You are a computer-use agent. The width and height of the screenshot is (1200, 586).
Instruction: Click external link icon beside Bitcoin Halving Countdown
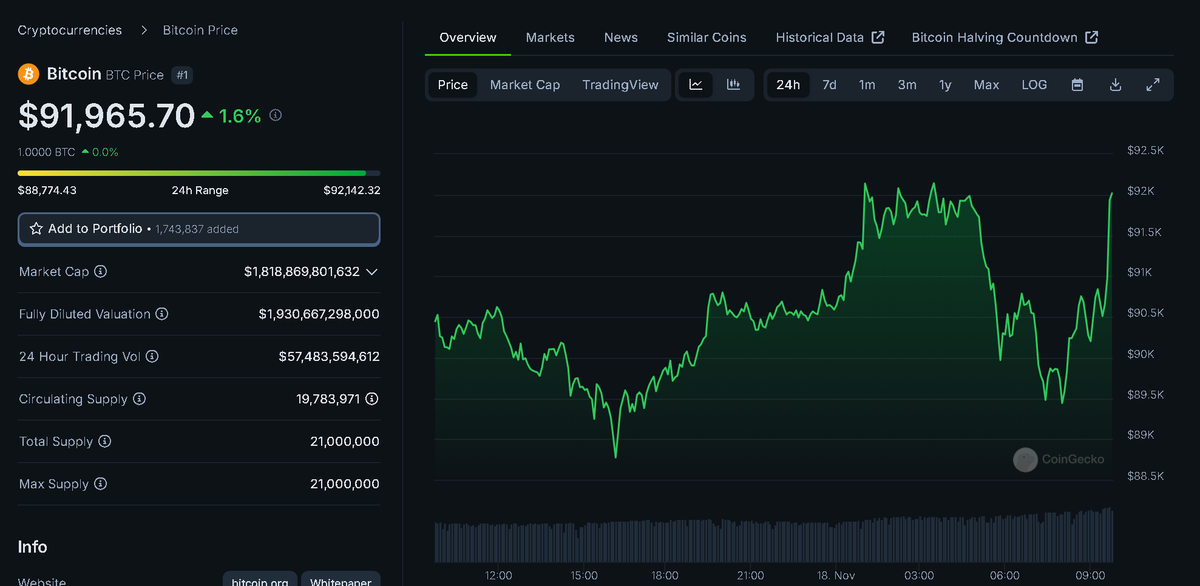[1092, 37]
